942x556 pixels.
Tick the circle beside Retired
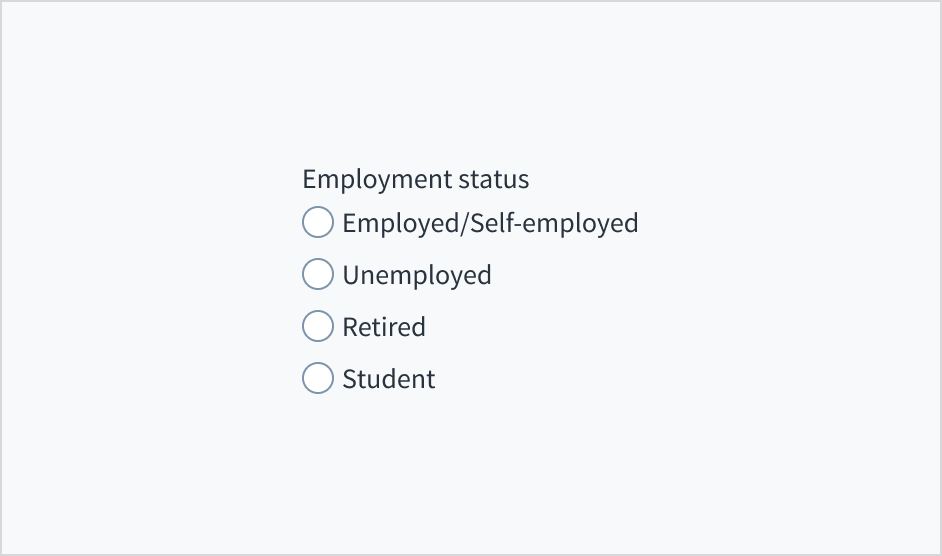pos(318,326)
